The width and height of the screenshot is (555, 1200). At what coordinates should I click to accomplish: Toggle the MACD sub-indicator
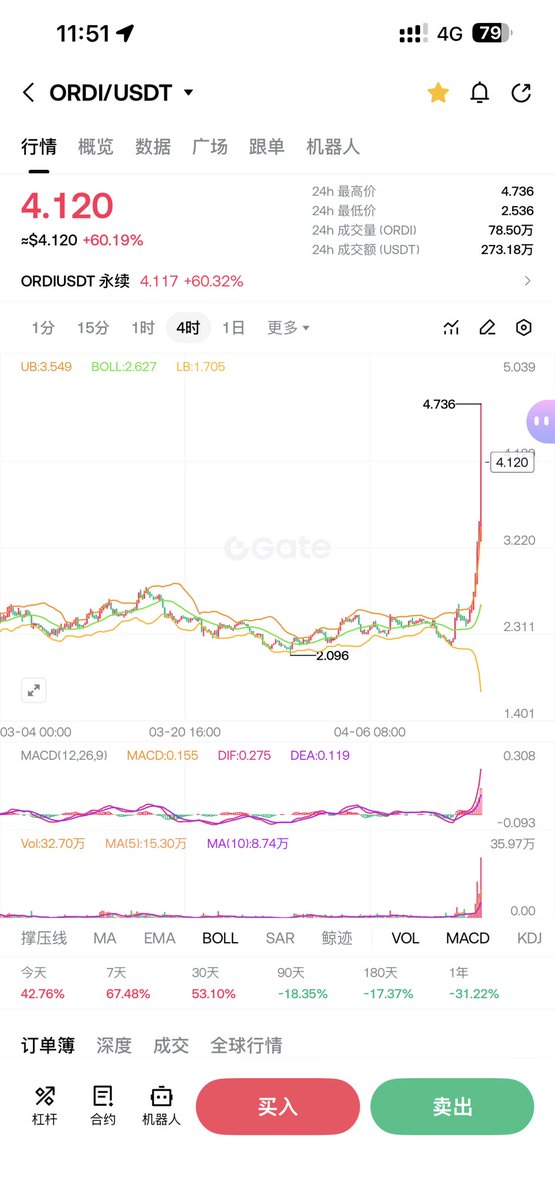tap(467, 938)
